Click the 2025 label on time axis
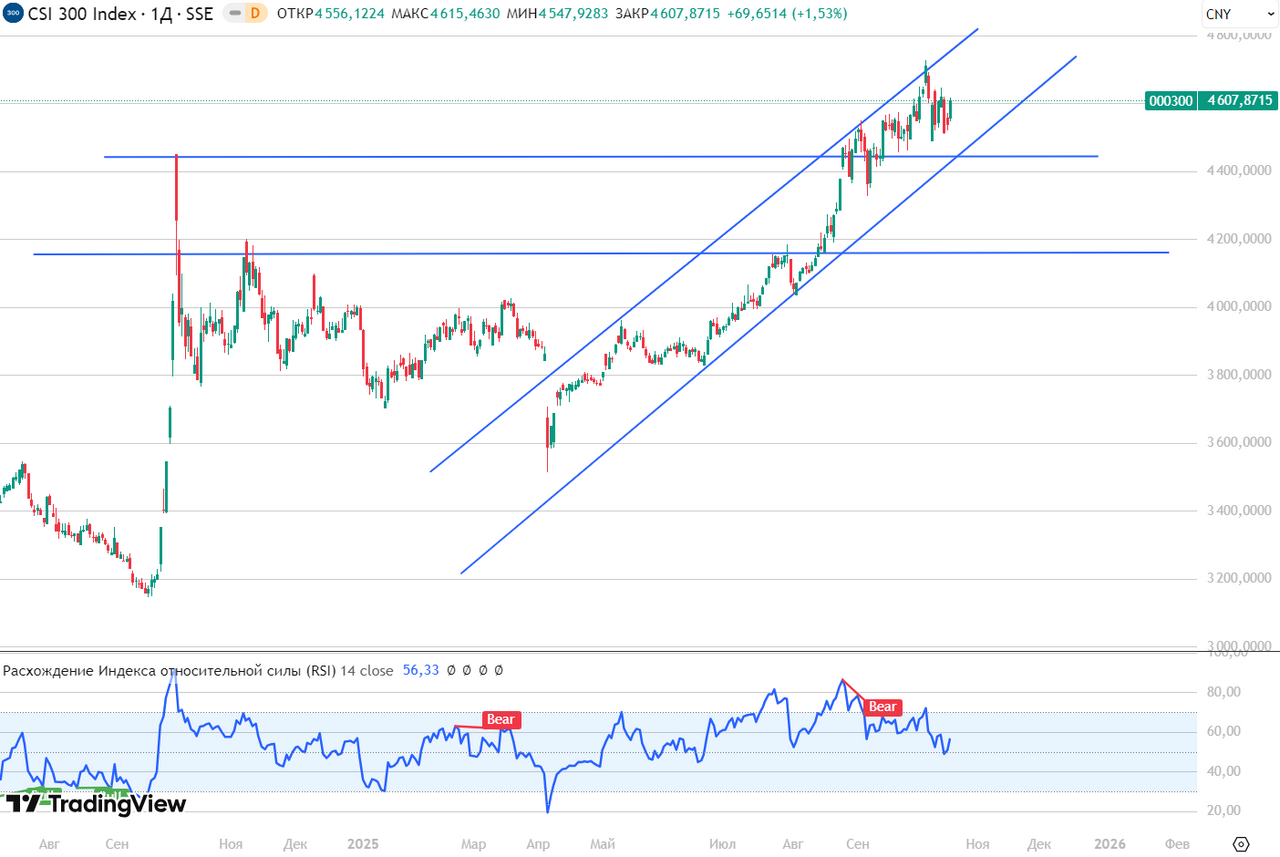The height and width of the screenshot is (857, 1280). 362,844
